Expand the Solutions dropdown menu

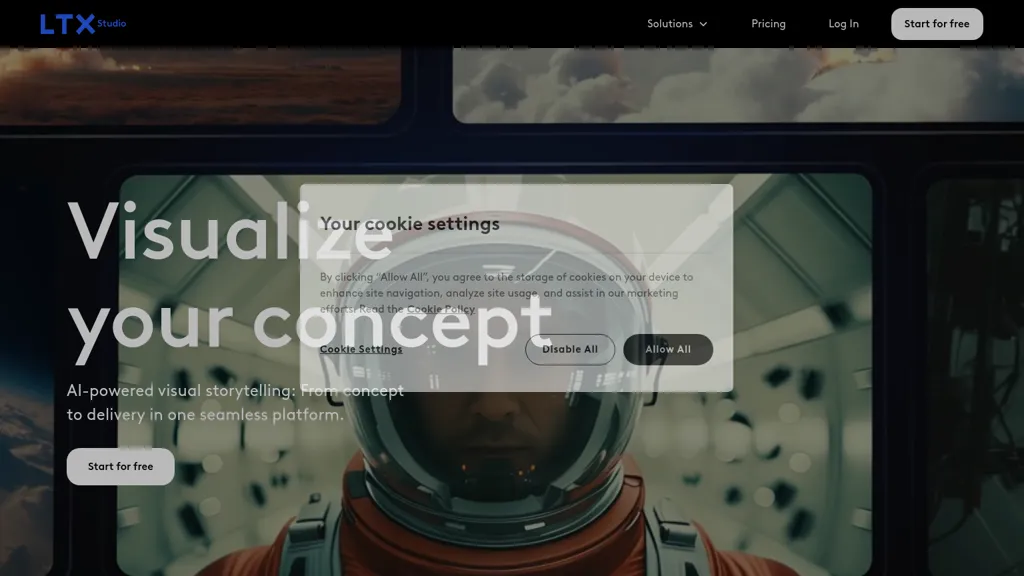[x=677, y=24]
